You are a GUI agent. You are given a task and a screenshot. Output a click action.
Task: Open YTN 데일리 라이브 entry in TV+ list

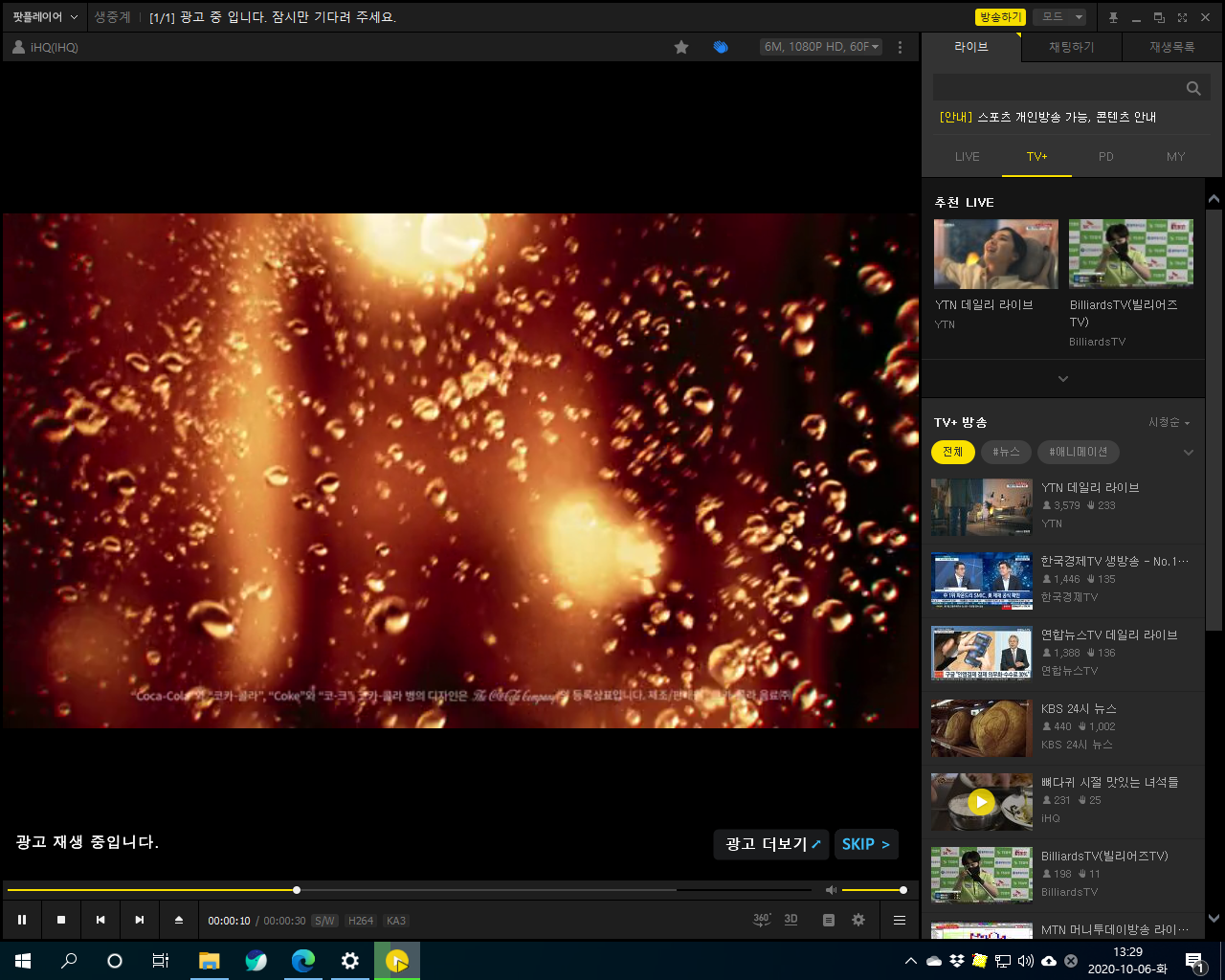click(1063, 507)
